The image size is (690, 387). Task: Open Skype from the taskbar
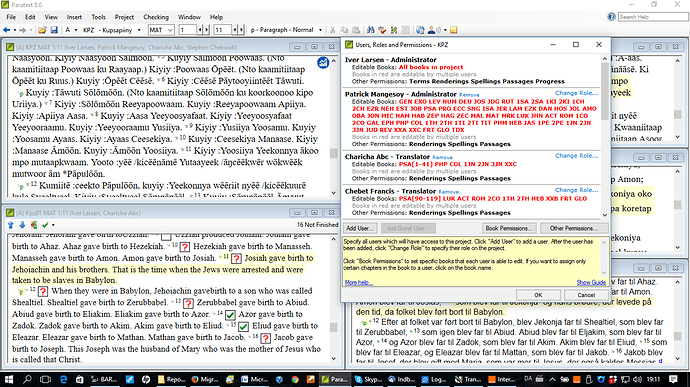[x=369, y=379]
